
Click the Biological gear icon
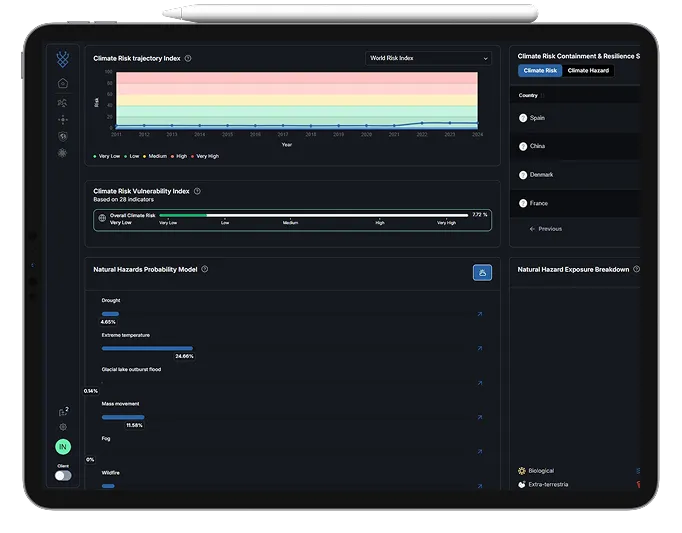tap(522, 471)
